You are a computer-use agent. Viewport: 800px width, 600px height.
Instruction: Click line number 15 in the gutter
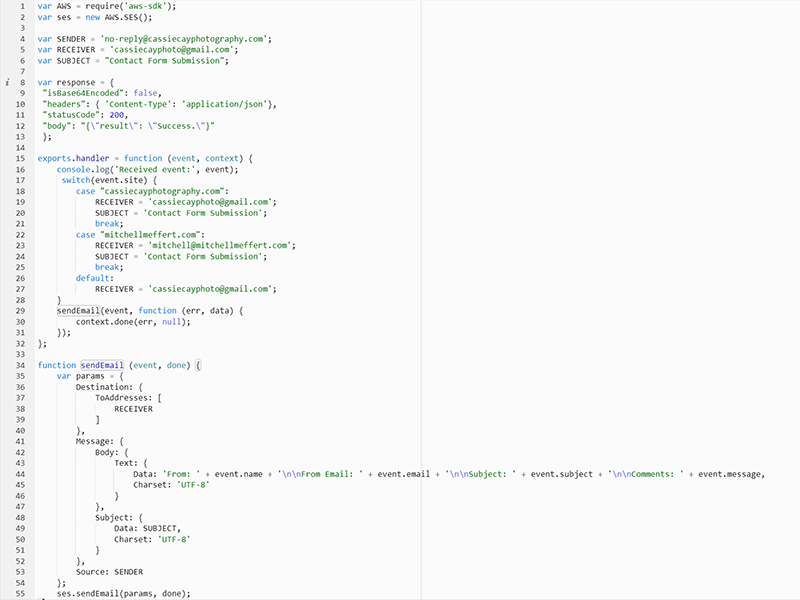point(20,158)
